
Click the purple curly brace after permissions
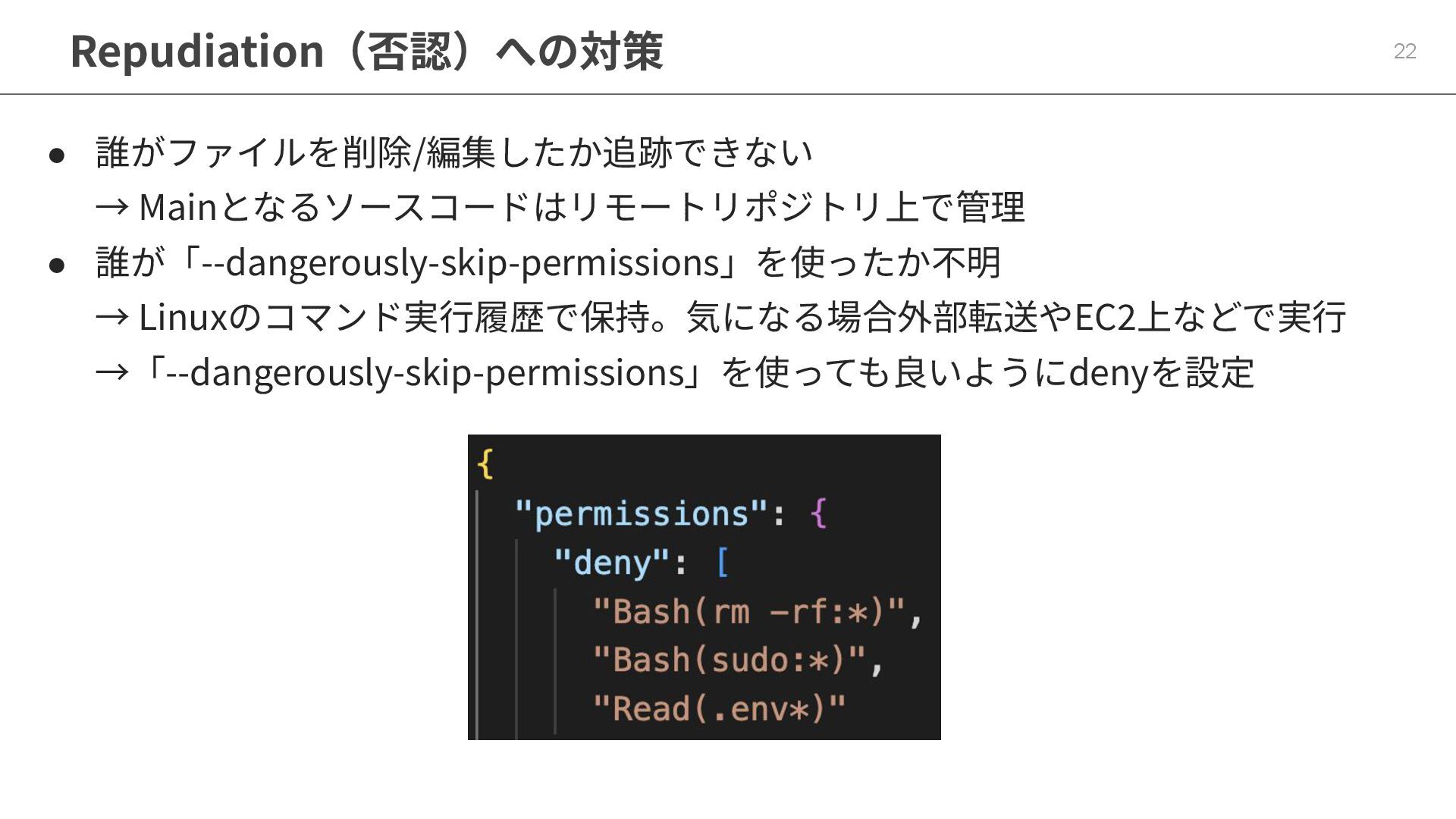pos(818,513)
